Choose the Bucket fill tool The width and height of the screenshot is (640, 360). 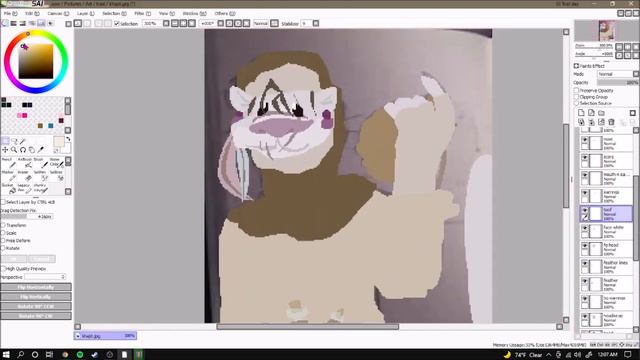click(8, 188)
